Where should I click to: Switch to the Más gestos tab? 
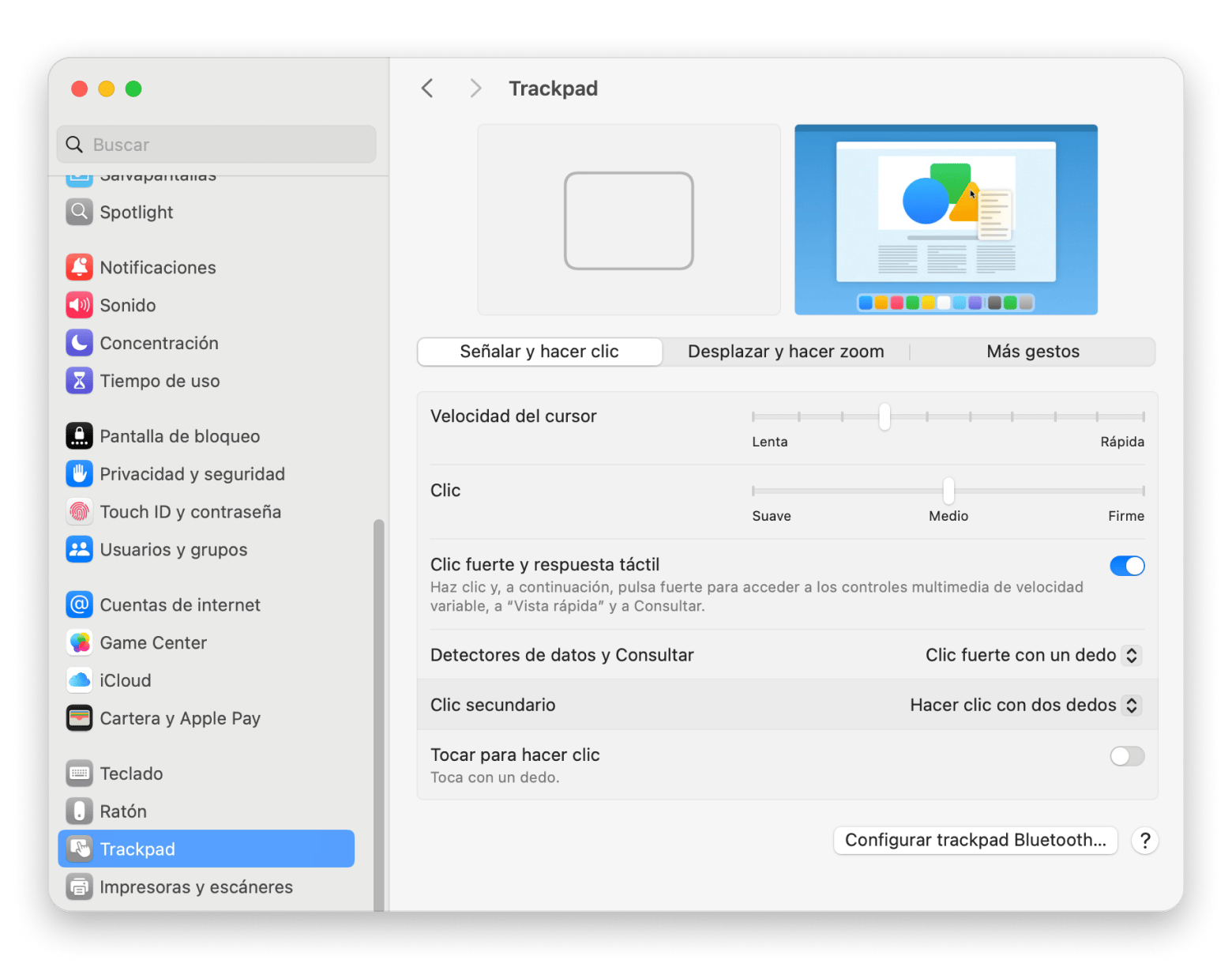click(1032, 352)
